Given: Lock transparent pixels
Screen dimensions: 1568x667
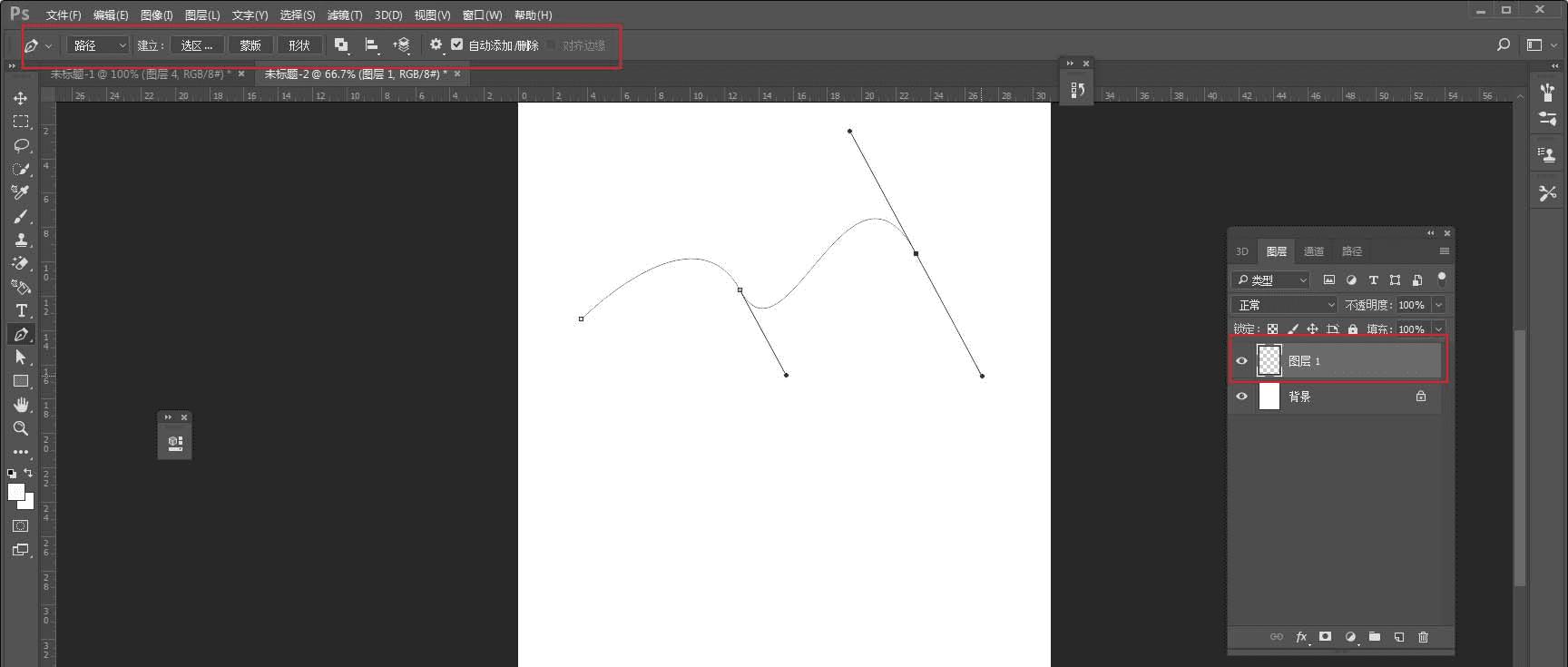Looking at the screenshot, I should click(1272, 329).
